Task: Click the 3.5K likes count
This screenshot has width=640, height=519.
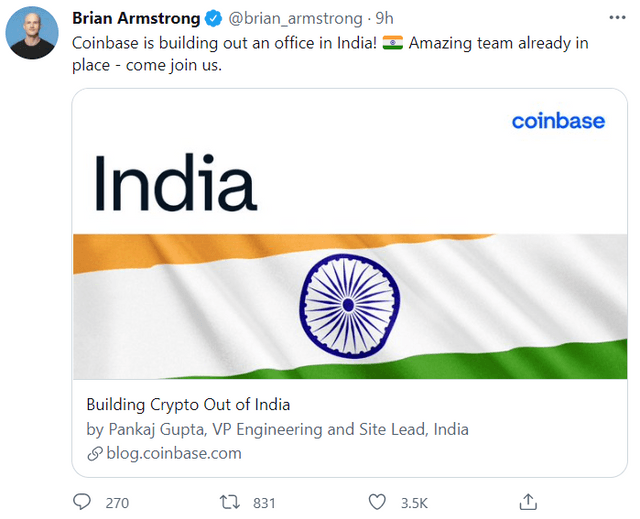Action: pos(415,502)
